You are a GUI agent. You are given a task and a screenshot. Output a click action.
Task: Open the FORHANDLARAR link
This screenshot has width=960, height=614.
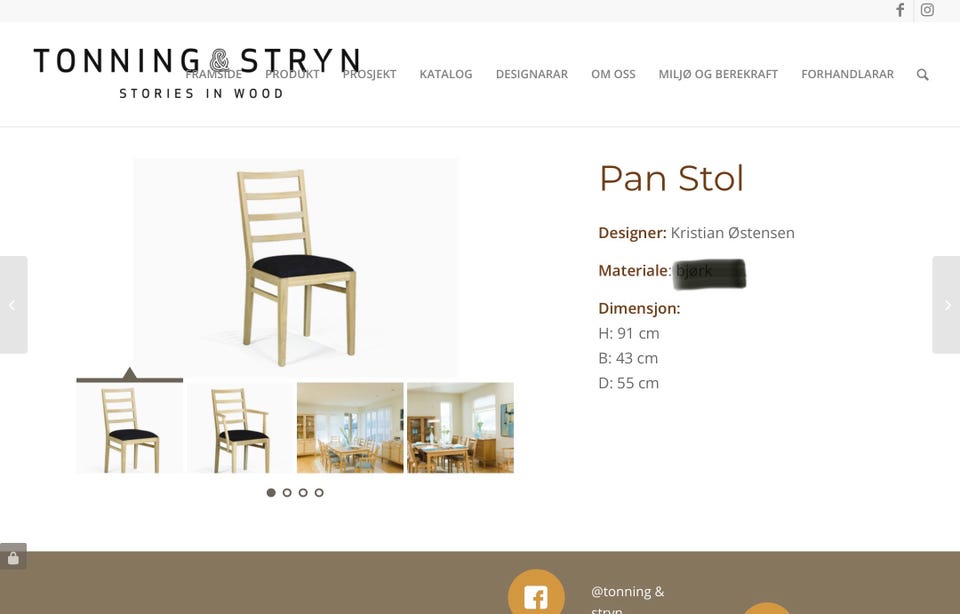click(x=847, y=74)
